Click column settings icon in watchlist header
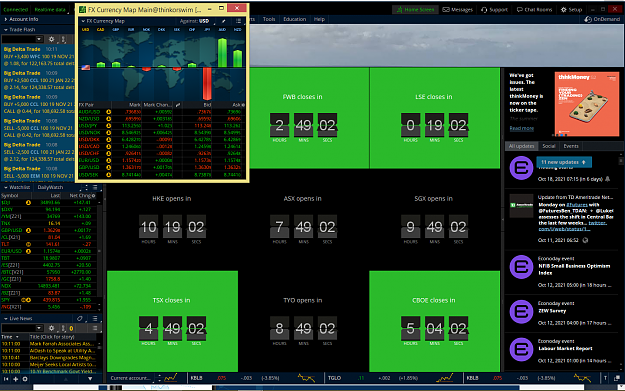This screenshot has height=391, width=625. coord(94,196)
